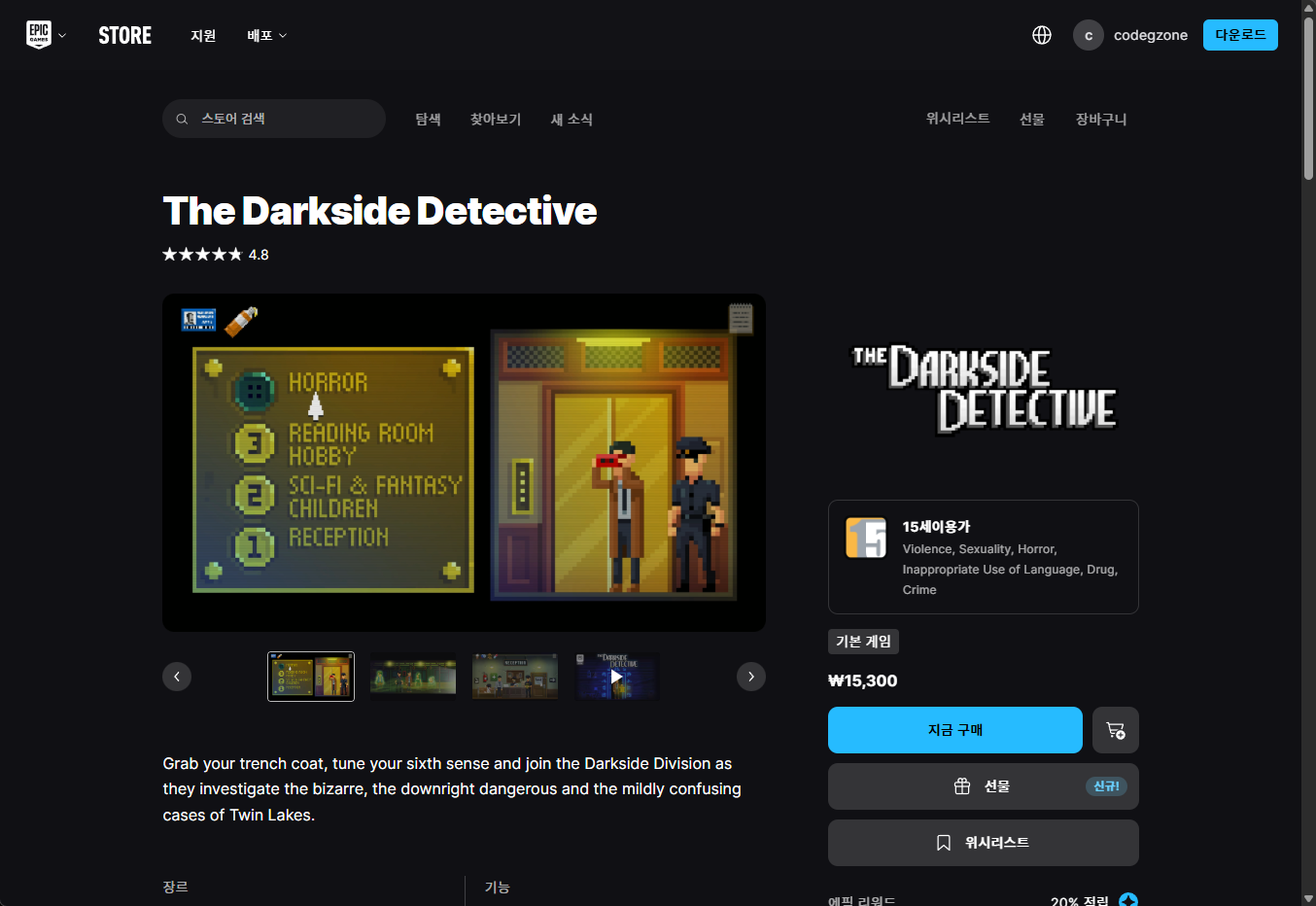Click the ₩15,300 price
The width and height of the screenshot is (1316, 906).
862,680
